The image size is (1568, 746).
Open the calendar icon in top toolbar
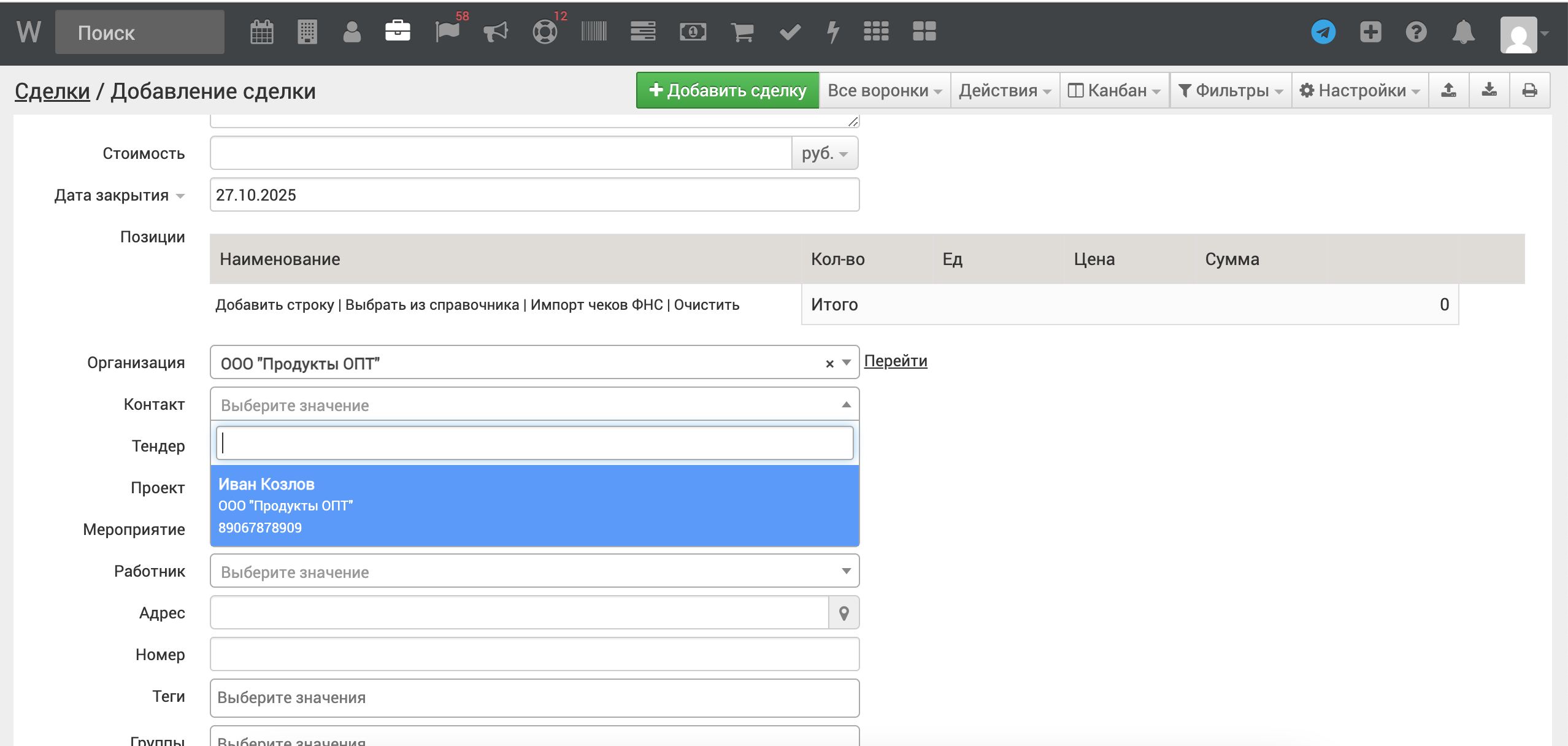pos(262,32)
